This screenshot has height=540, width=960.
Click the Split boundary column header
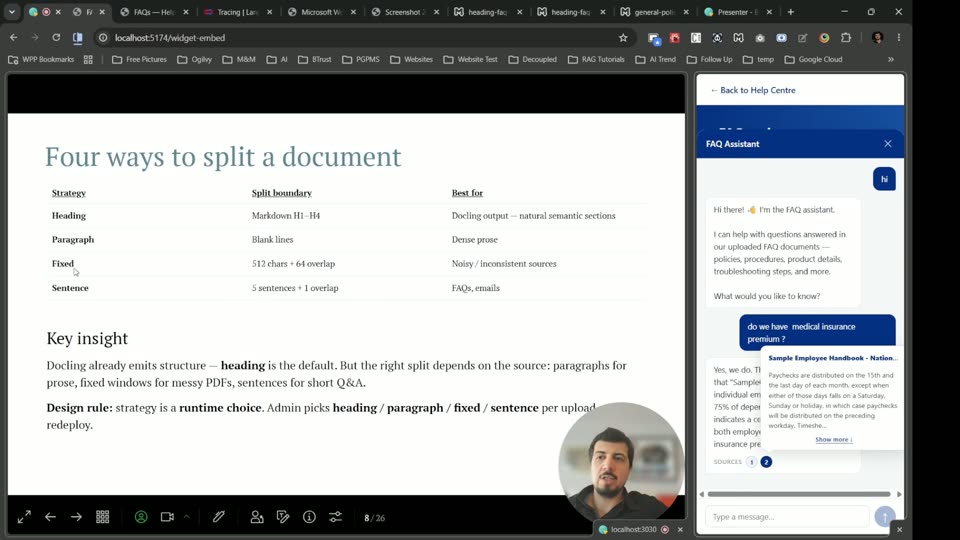coord(282,193)
